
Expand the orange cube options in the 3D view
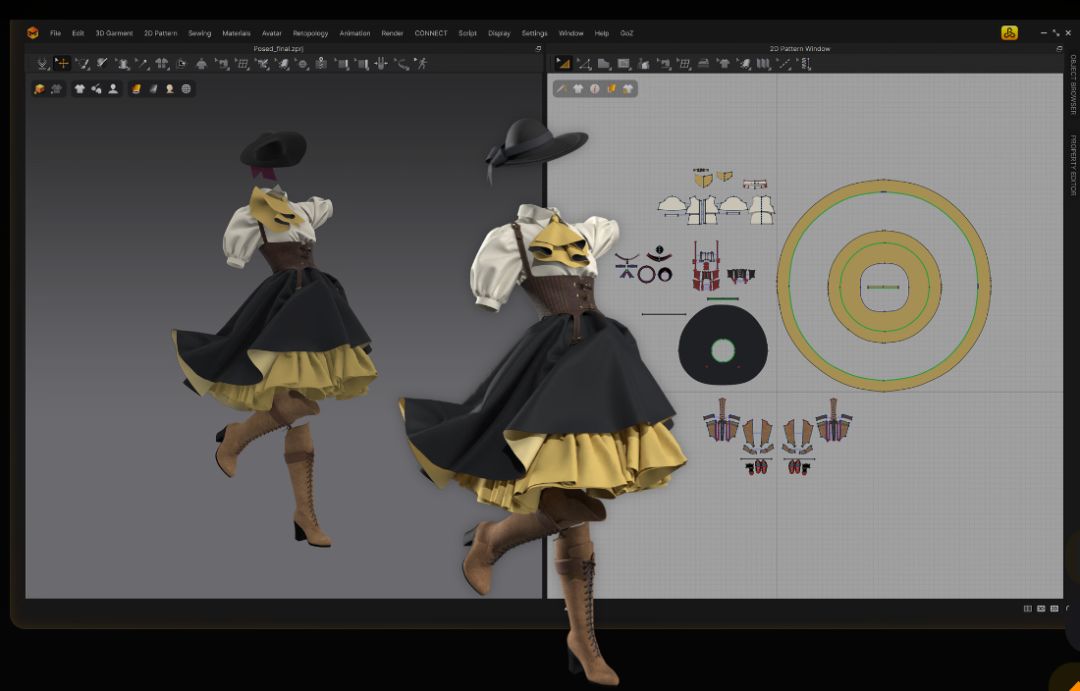click(x=39, y=89)
